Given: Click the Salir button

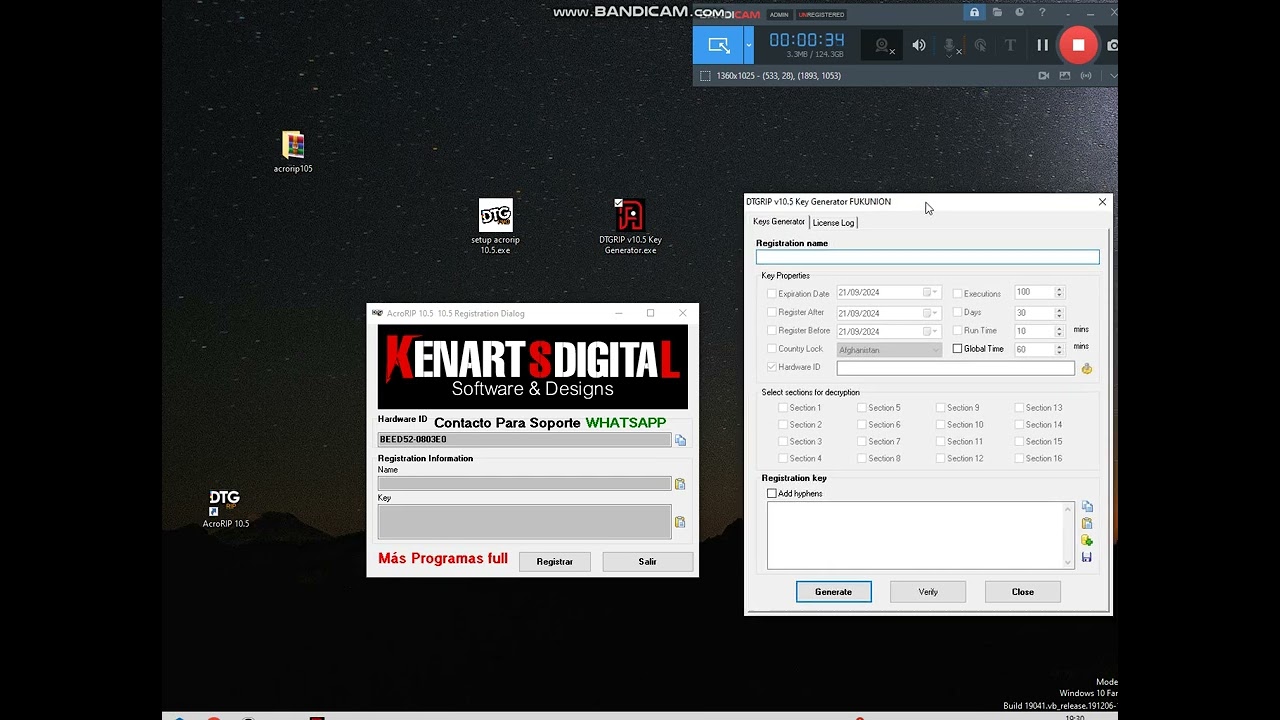Looking at the screenshot, I should click(x=648, y=562).
